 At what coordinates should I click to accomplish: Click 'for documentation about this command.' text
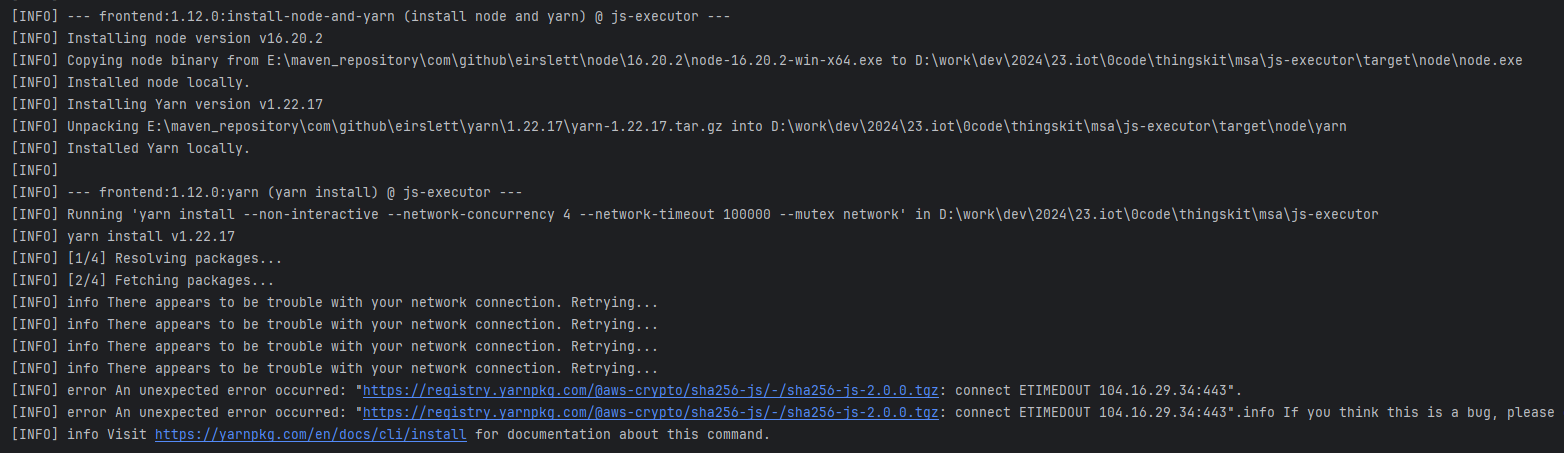[620, 435]
